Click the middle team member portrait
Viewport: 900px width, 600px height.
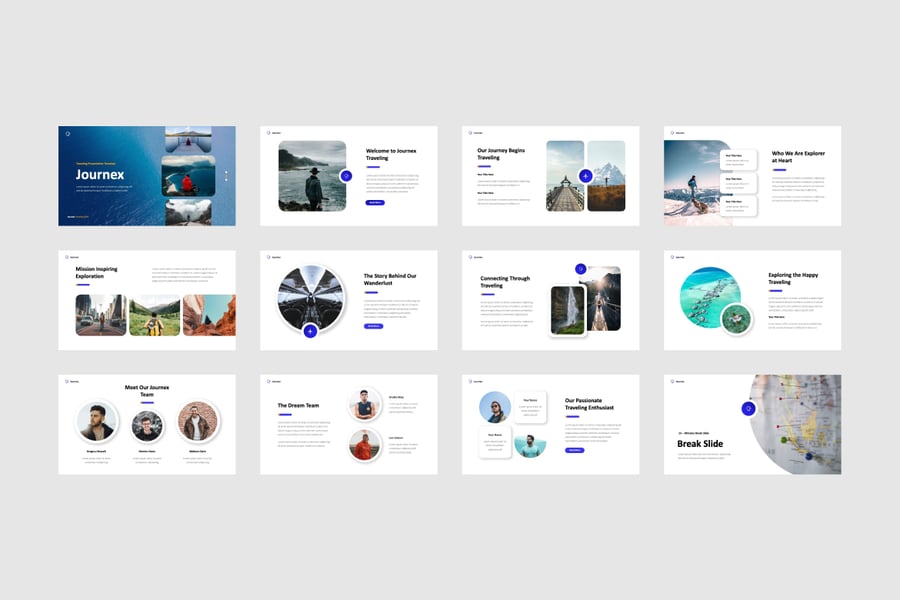pyautogui.click(x=147, y=423)
